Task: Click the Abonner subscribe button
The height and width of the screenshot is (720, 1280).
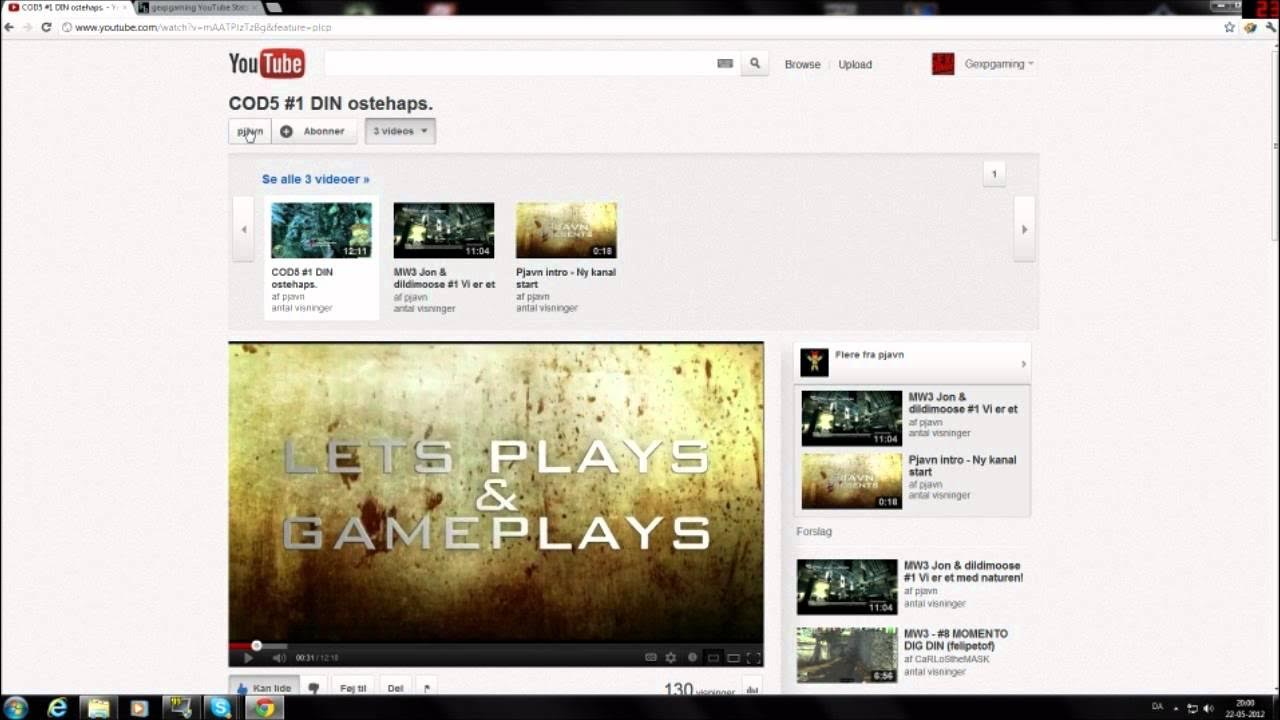Action: point(313,131)
